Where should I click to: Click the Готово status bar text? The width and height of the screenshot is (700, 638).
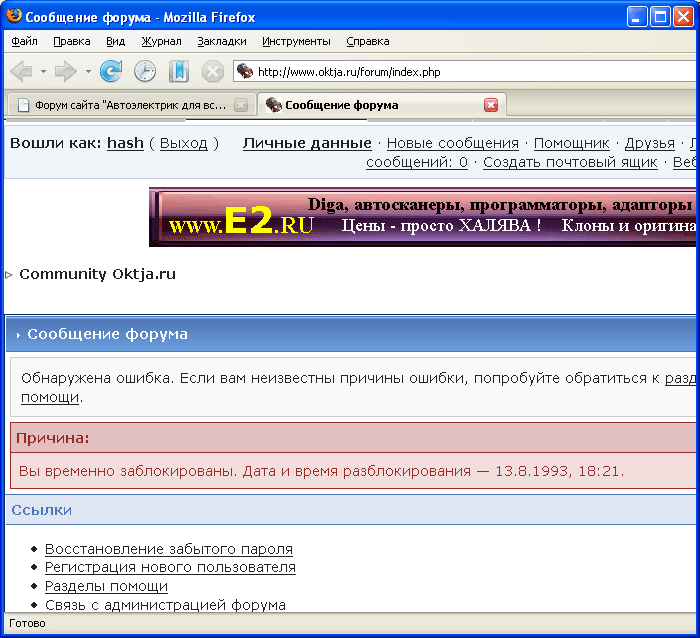coord(27,623)
